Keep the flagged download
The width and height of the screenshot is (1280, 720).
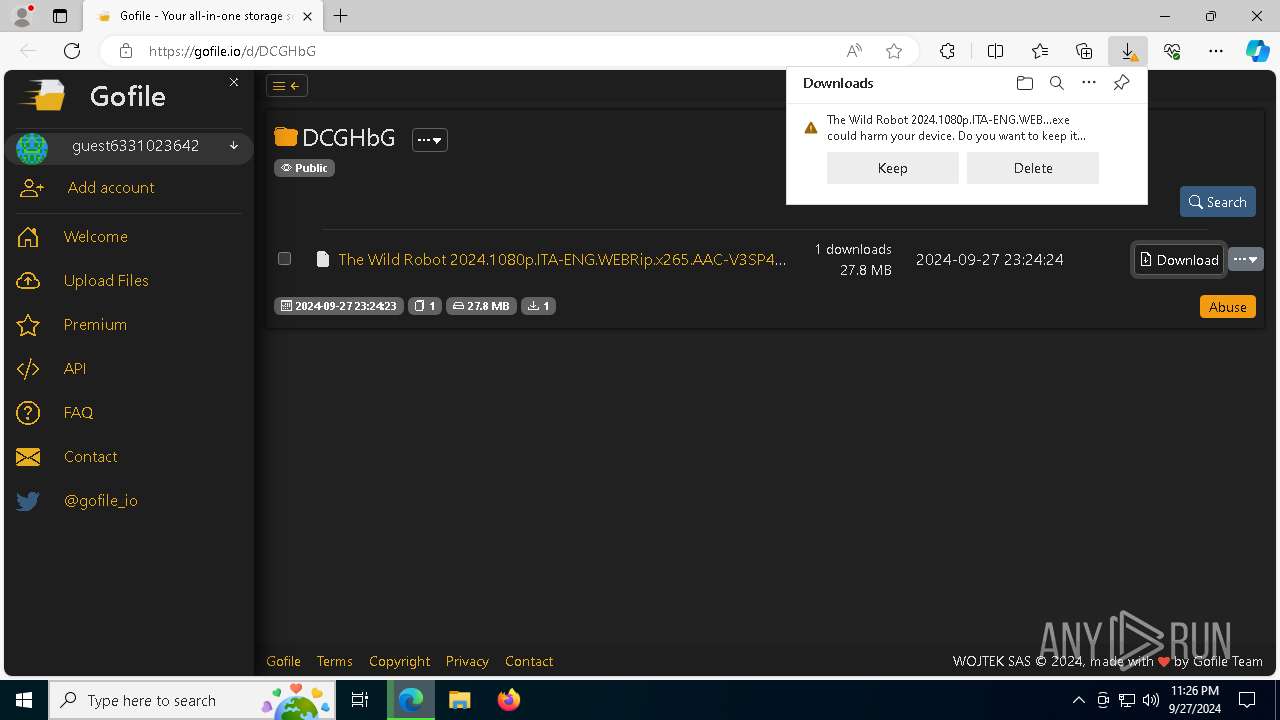coord(893,168)
